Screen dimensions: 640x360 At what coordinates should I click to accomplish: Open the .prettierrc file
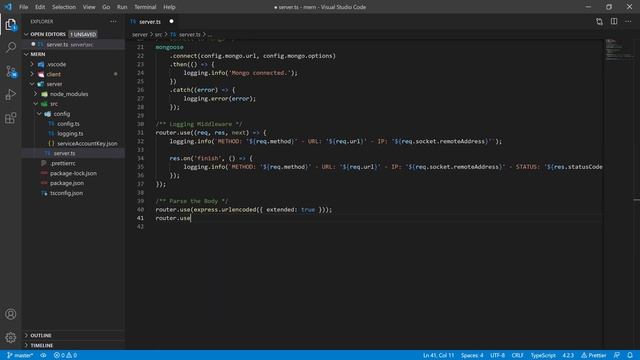point(62,163)
